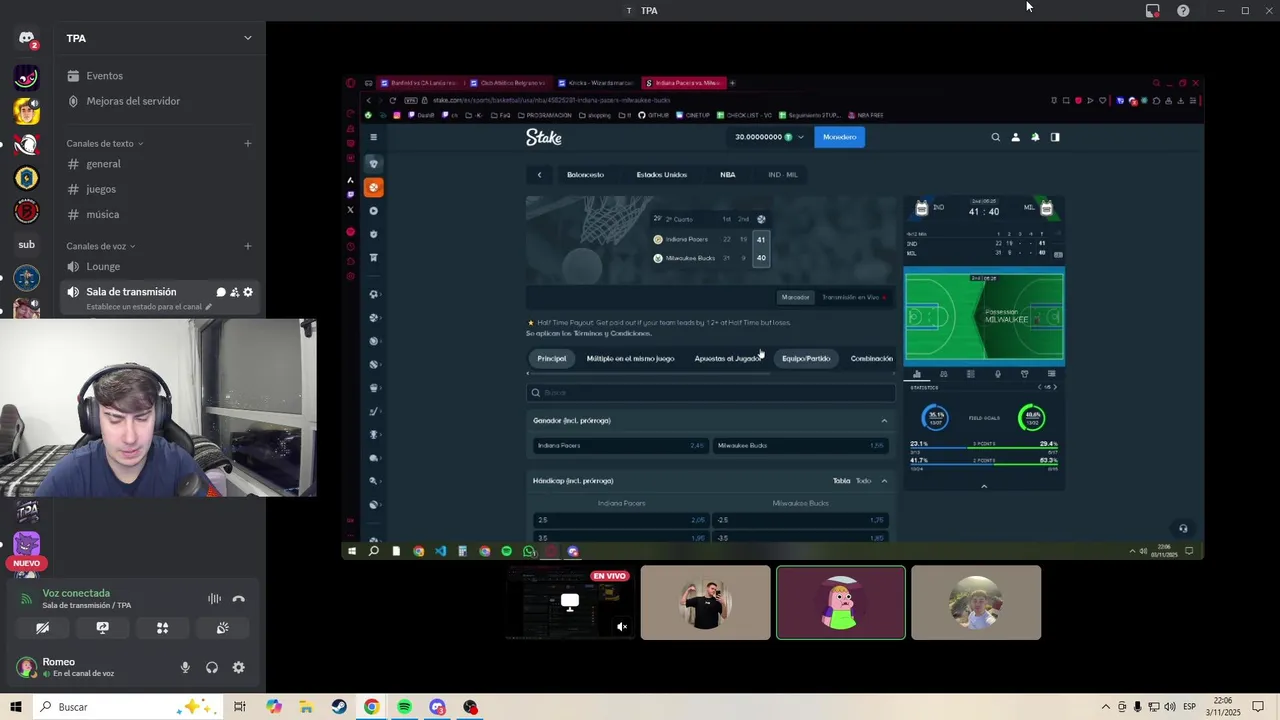Switch Hándicap view to Todo
The image size is (1280, 720).
[863, 481]
